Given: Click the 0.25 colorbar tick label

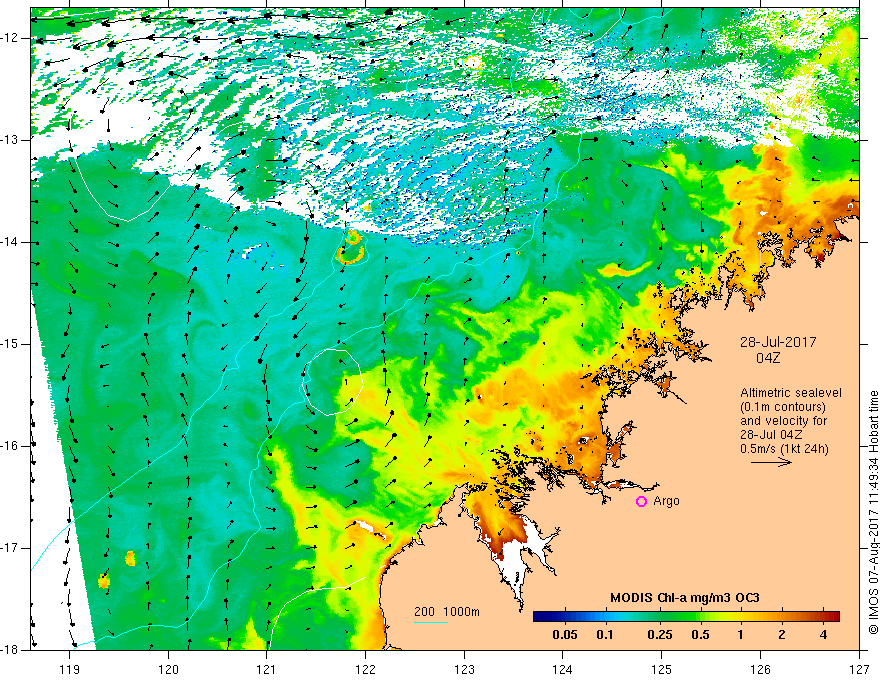Looking at the screenshot, I should (659, 635).
